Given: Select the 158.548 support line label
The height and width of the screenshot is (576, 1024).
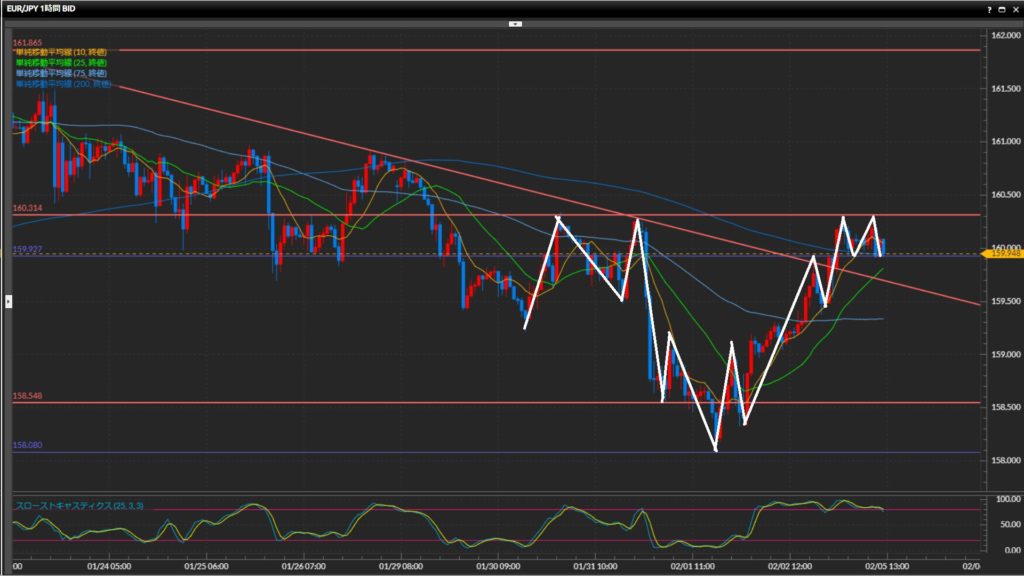Looking at the screenshot, I should click(26, 397).
